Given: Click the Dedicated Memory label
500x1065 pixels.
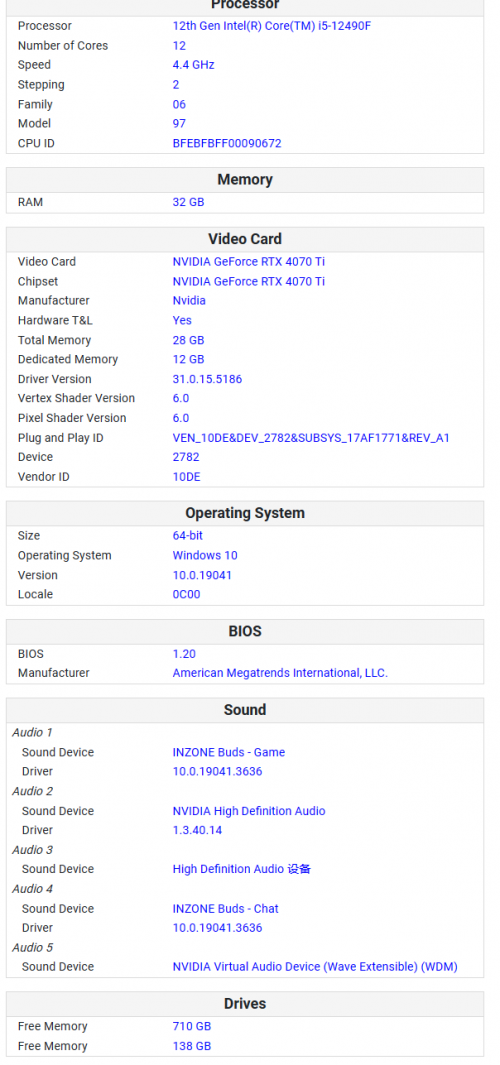Looking at the screenshot, I should point(68,359).
